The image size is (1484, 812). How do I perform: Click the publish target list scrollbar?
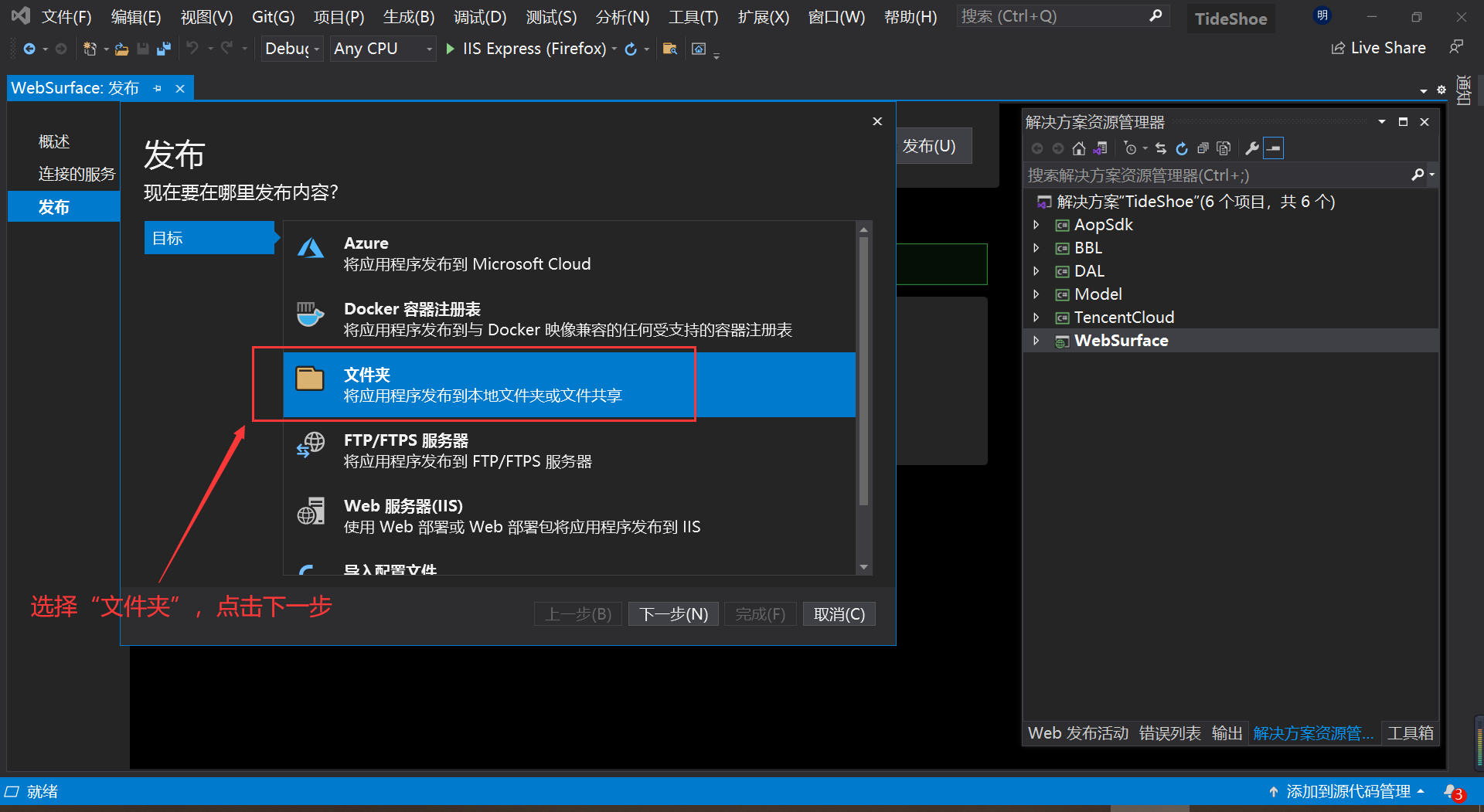(864, 371)
